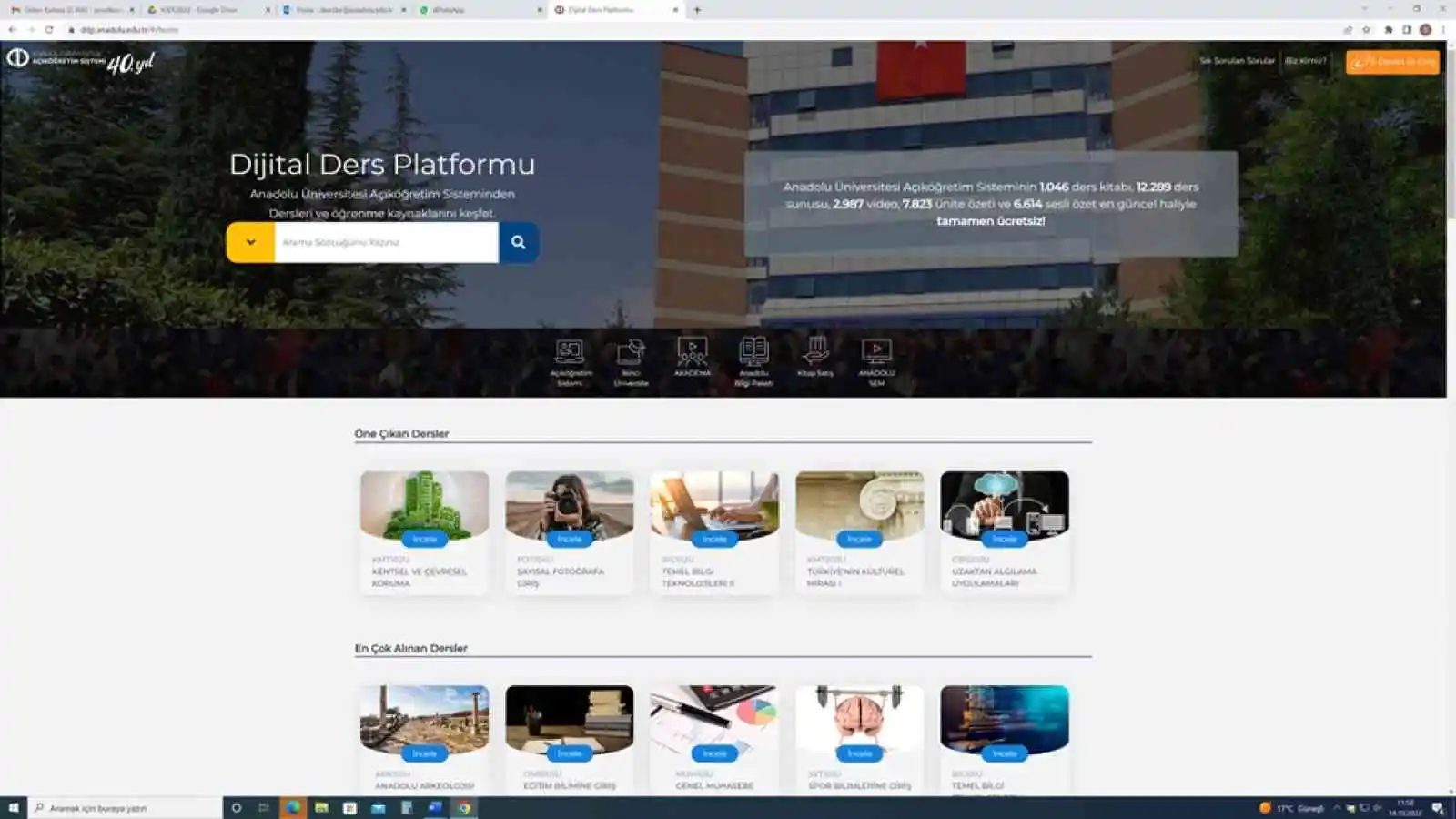1456x819 pixels.
Task: Click İncele on Genel Muhasebe card
Action: (x=714, y=753)
